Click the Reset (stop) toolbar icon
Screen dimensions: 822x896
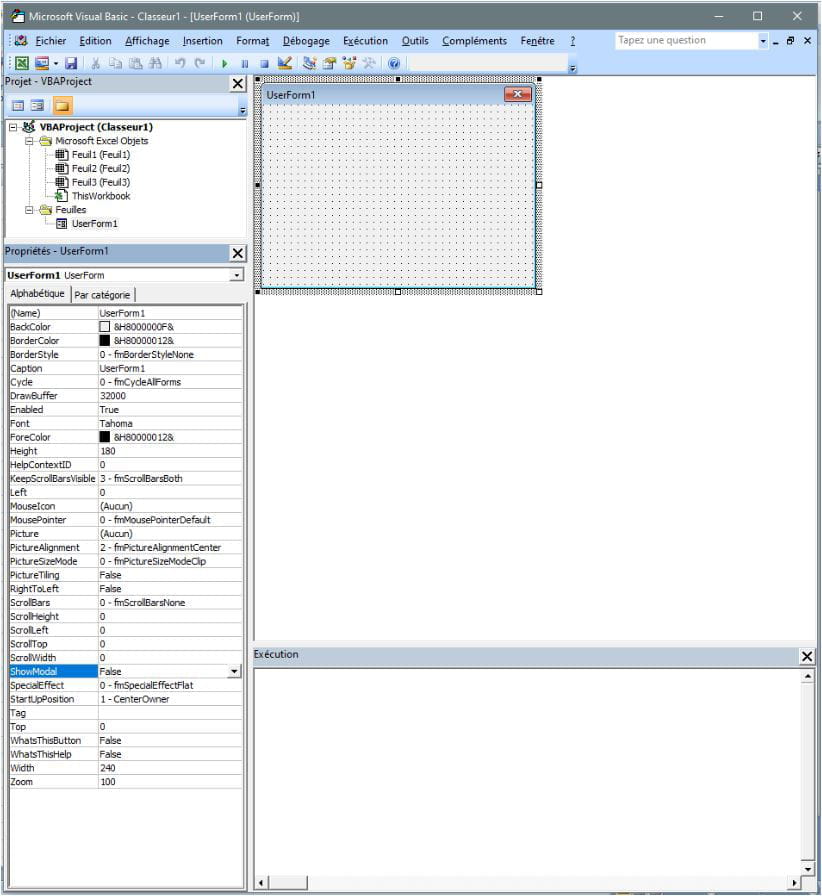pyautogui.click(x=264, y=63)
